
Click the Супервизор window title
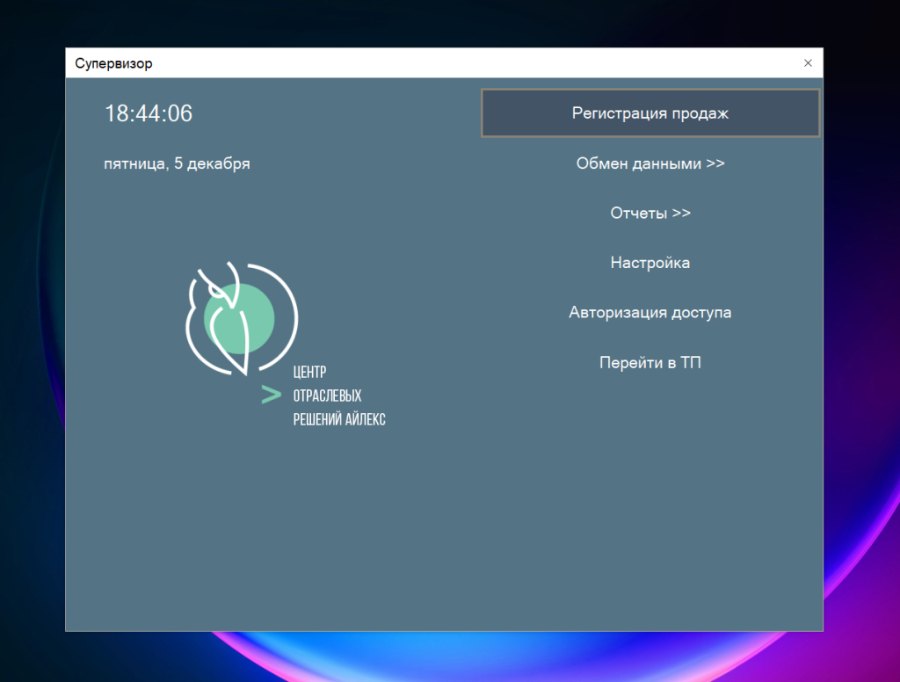coord(114,63)
